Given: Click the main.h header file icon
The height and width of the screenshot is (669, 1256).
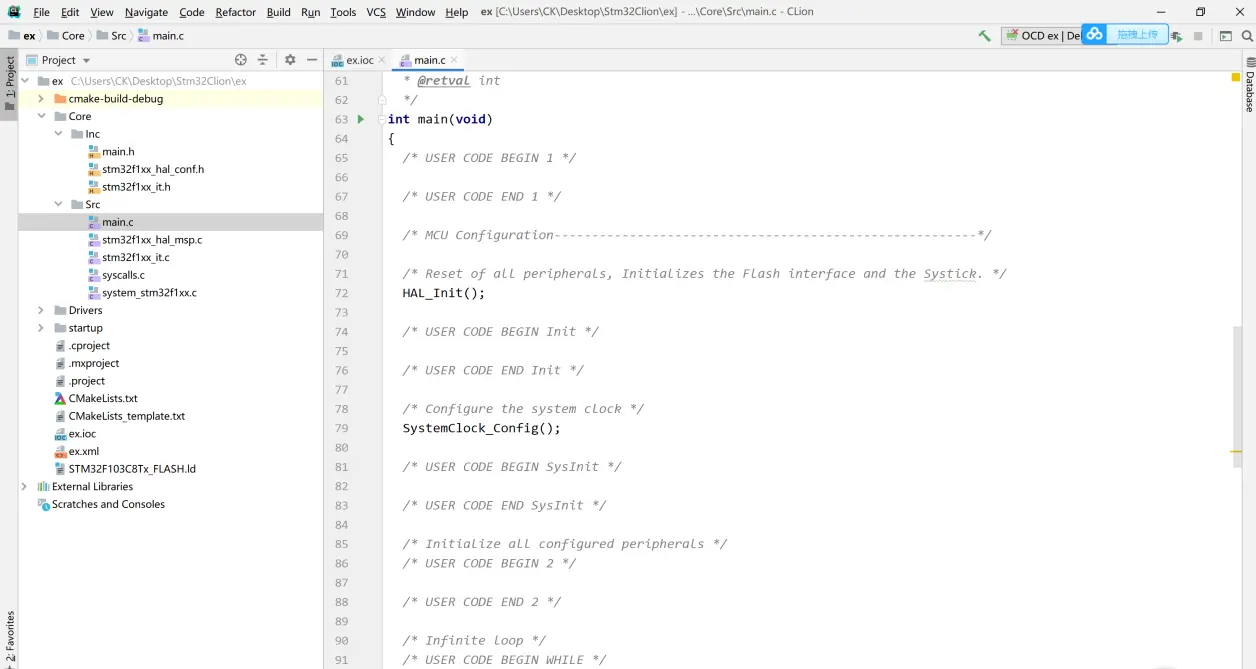Looking at the screenshot, I should click(x=94, y=152).
